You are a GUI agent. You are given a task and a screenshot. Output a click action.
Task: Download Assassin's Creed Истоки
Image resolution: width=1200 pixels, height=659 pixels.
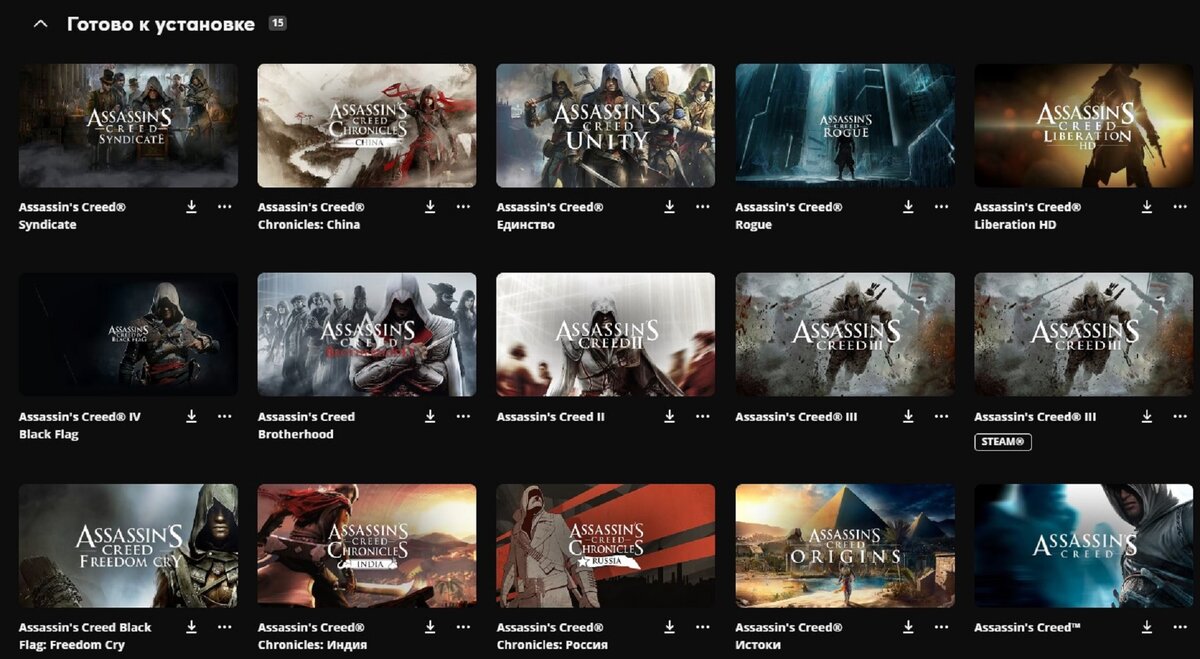[908, 627]
